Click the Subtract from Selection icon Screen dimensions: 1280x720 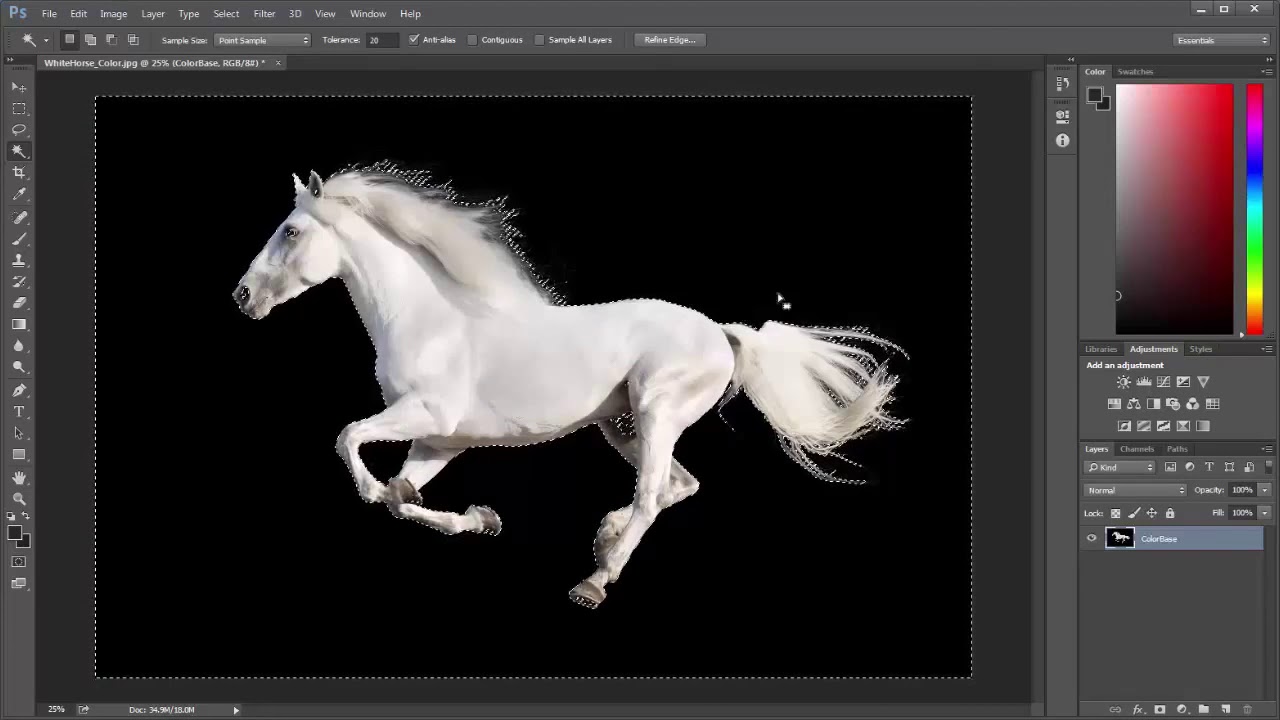(111, 40)
